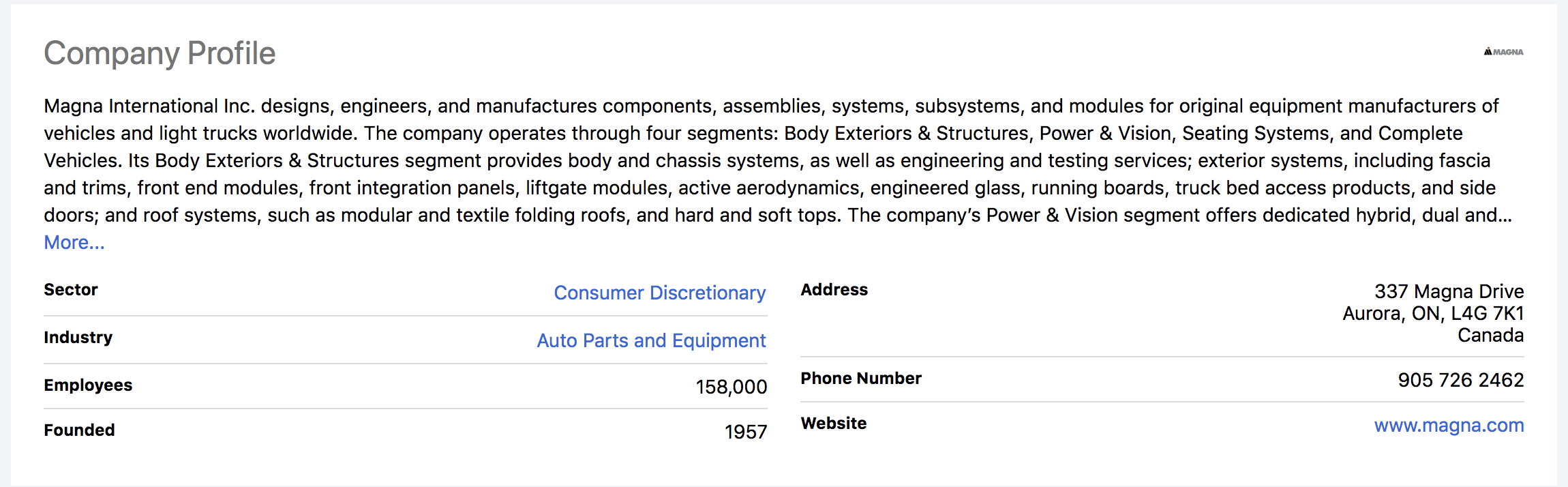1568x487 pixels.
Task: Click the 1957 founded year value
Action: pyautogui.click(x=745, y=432)
